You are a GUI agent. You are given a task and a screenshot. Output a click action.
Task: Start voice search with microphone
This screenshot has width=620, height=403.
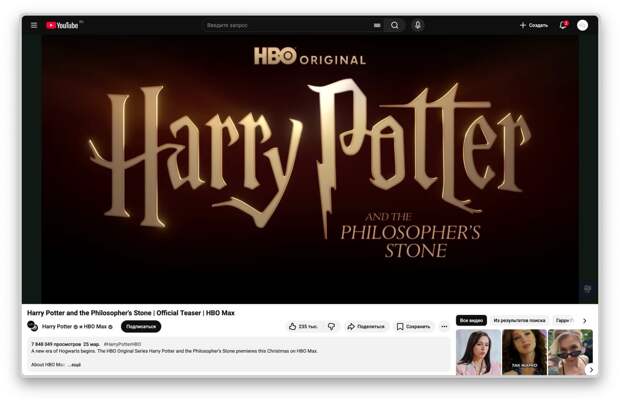click(418, 25)
